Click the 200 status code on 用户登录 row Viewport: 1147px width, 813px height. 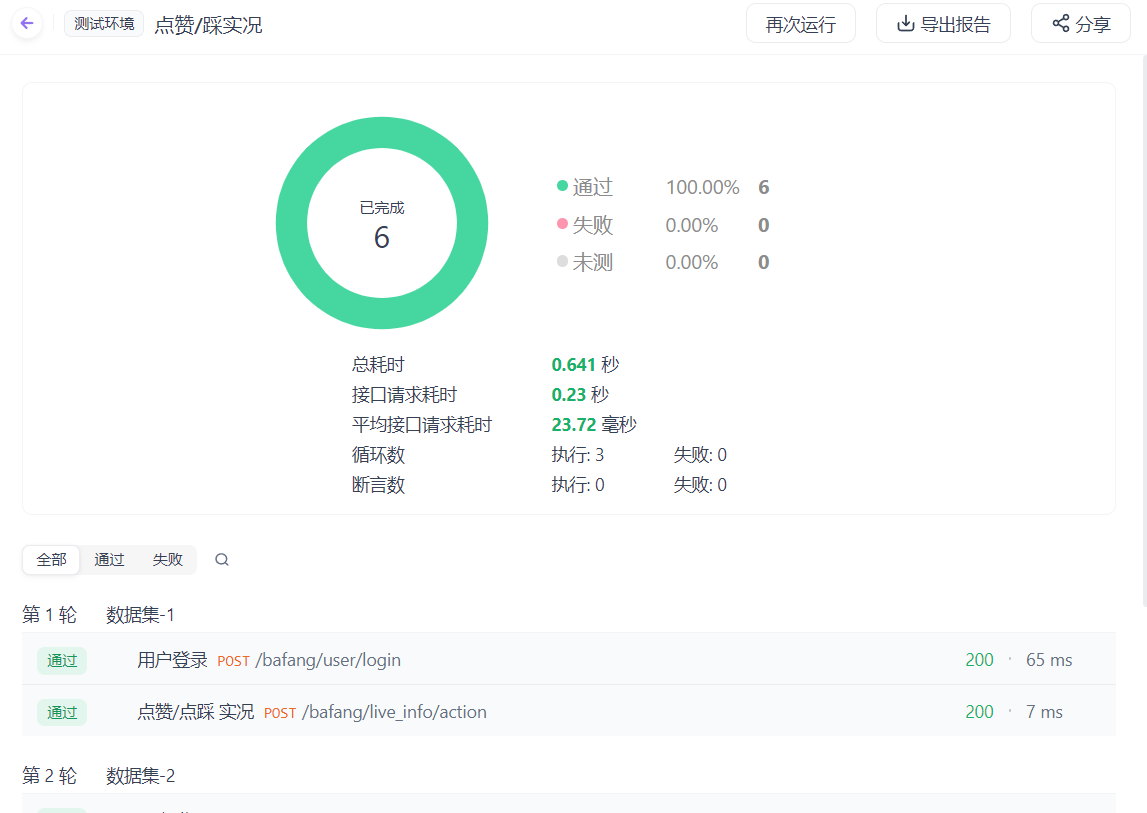979,660
